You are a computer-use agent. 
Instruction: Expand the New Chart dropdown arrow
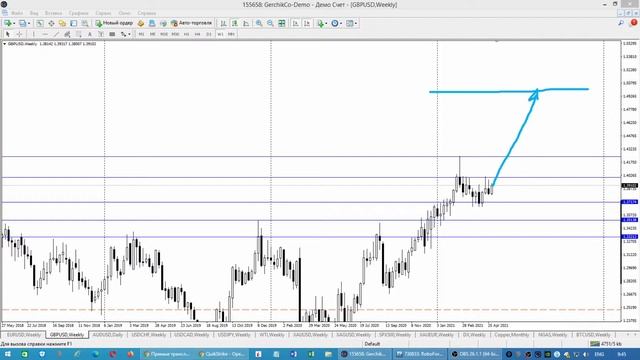pos(14,23)
